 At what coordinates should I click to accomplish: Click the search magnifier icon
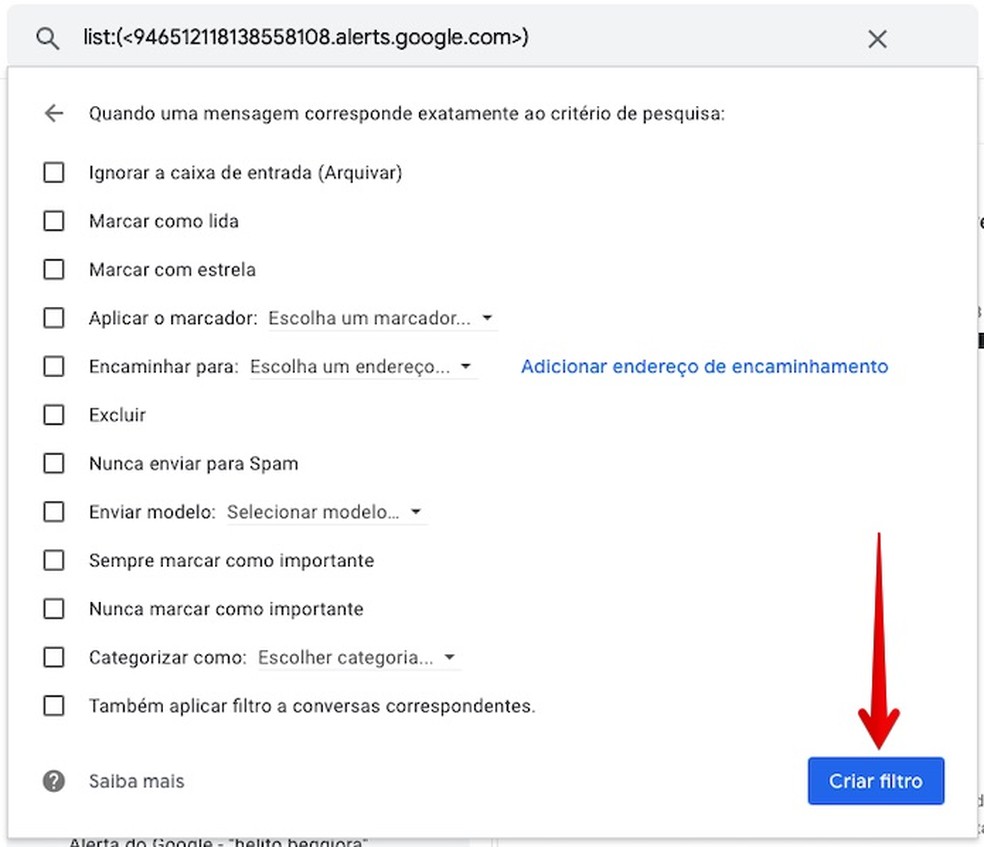coord(47,39)
